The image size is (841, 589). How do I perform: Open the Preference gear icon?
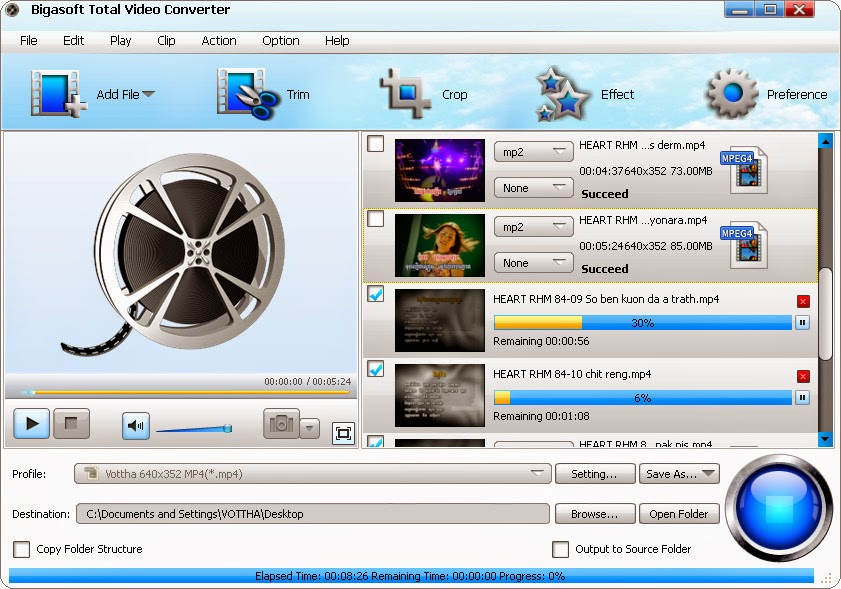732,93
